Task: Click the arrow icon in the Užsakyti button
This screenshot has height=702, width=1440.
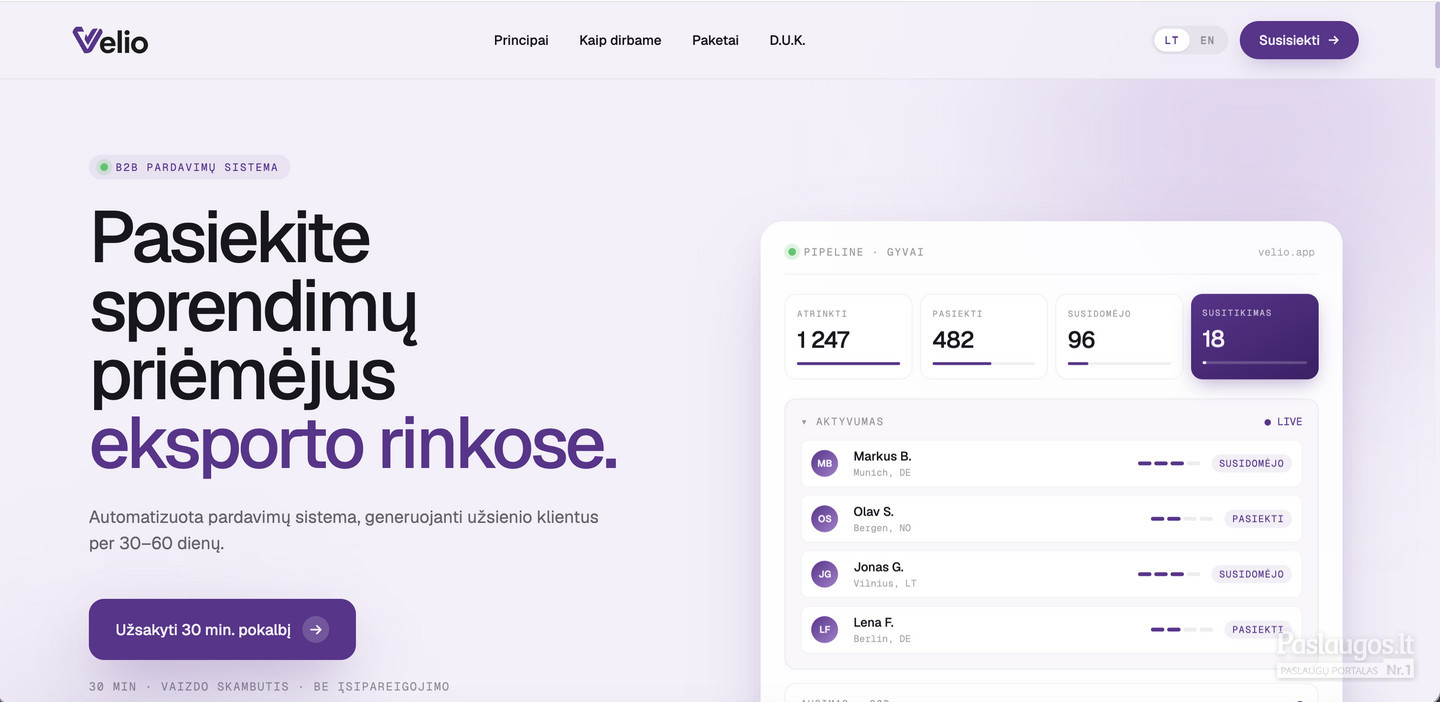Action: (316, 629)
